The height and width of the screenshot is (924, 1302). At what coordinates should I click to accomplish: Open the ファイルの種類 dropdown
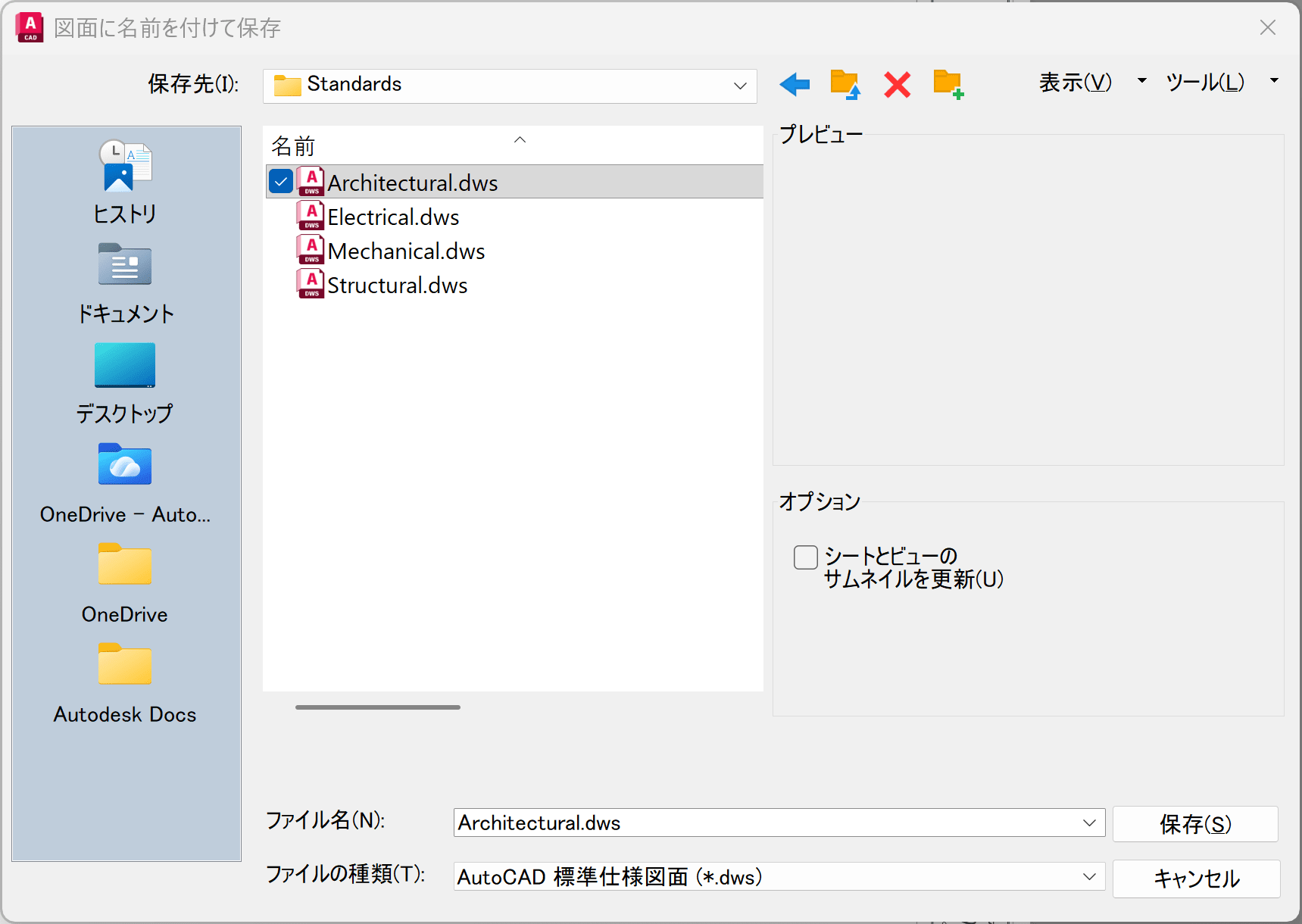(1089, 877)
